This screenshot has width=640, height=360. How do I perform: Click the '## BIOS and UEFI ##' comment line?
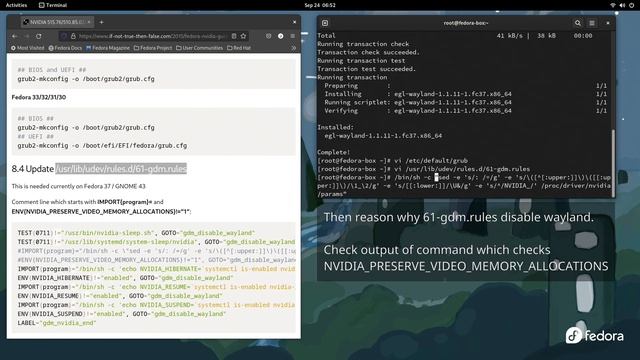click(x=51, y=70)
